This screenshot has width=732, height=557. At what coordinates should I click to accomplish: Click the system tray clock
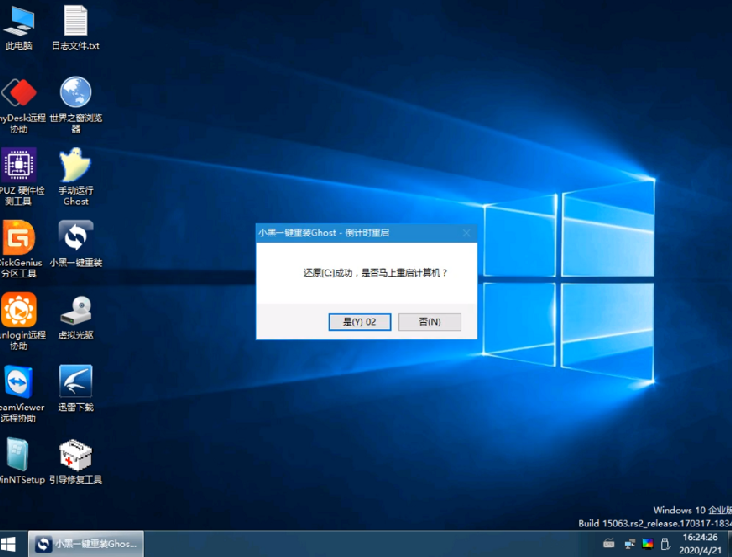tap(700, 544)
